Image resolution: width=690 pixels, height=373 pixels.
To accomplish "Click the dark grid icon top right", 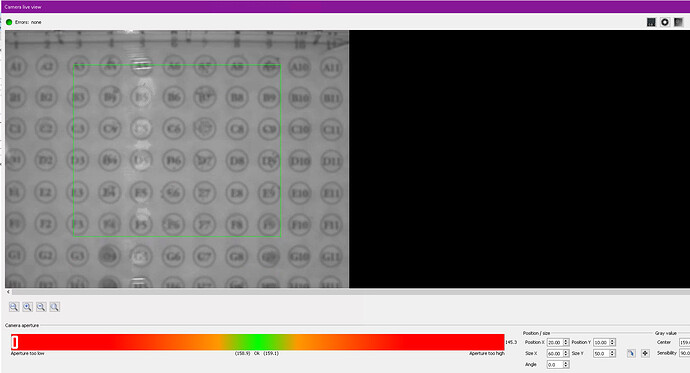I will tap(651, 22).
